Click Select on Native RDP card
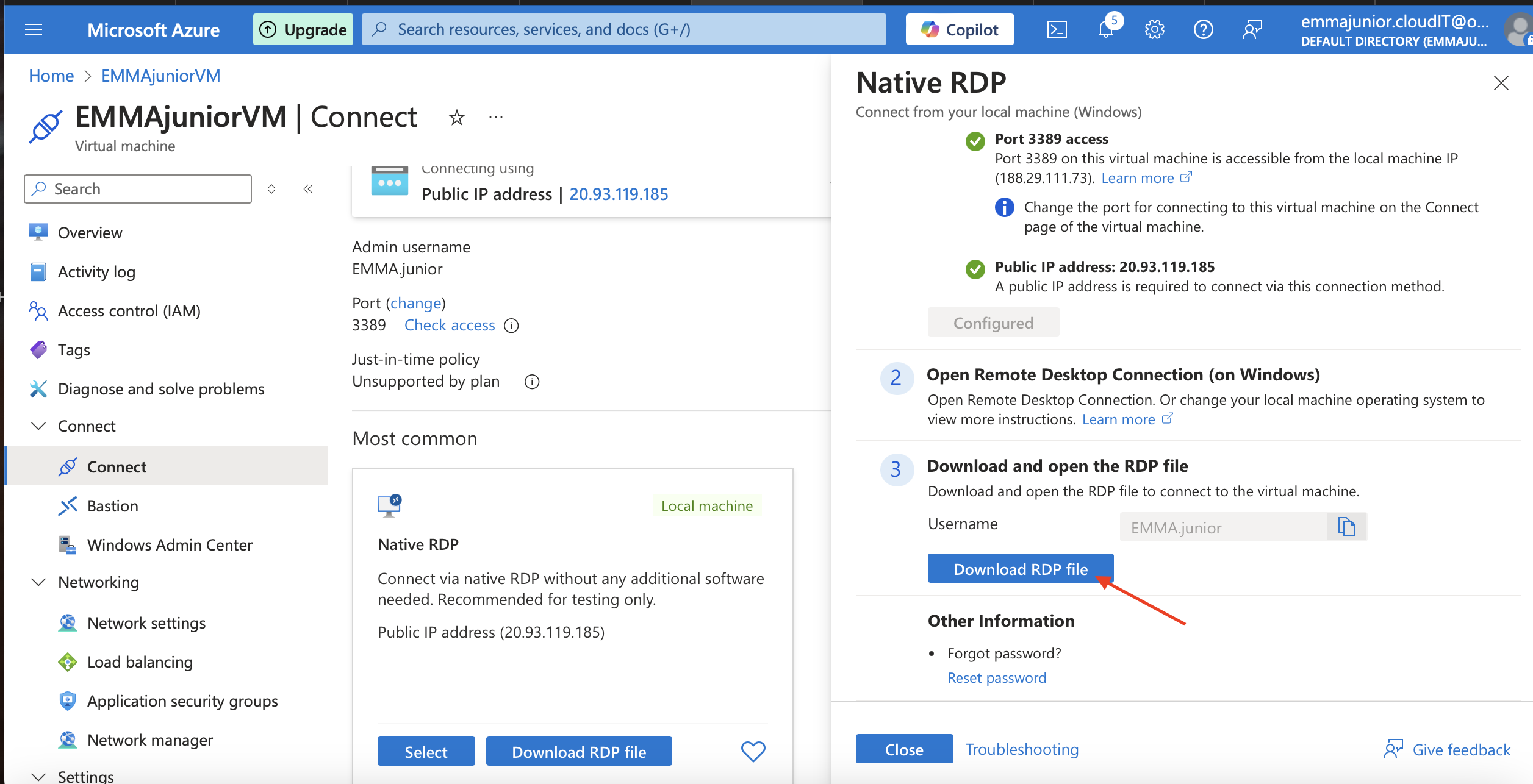 pyautogui.click(x=426, y=751)
